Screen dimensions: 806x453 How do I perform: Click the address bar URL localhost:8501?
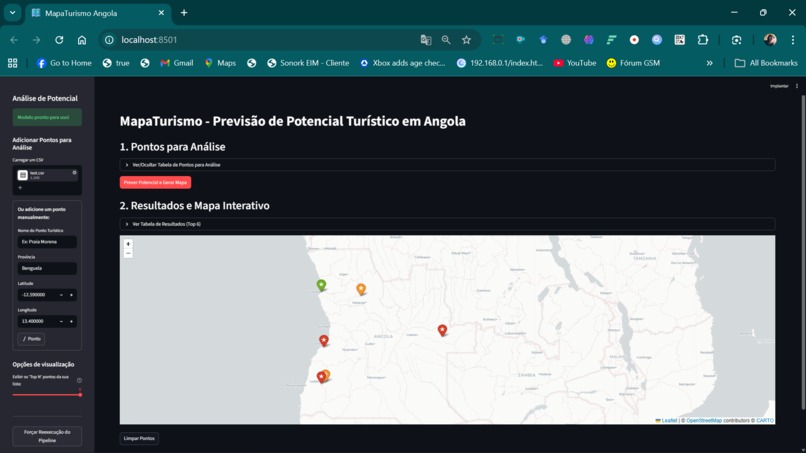point(149,40)
